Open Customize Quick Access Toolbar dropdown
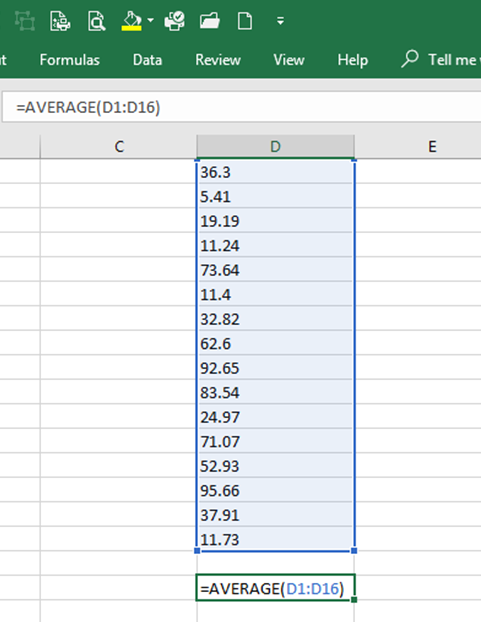Viewport: 481px width, 622px height. 280,21
